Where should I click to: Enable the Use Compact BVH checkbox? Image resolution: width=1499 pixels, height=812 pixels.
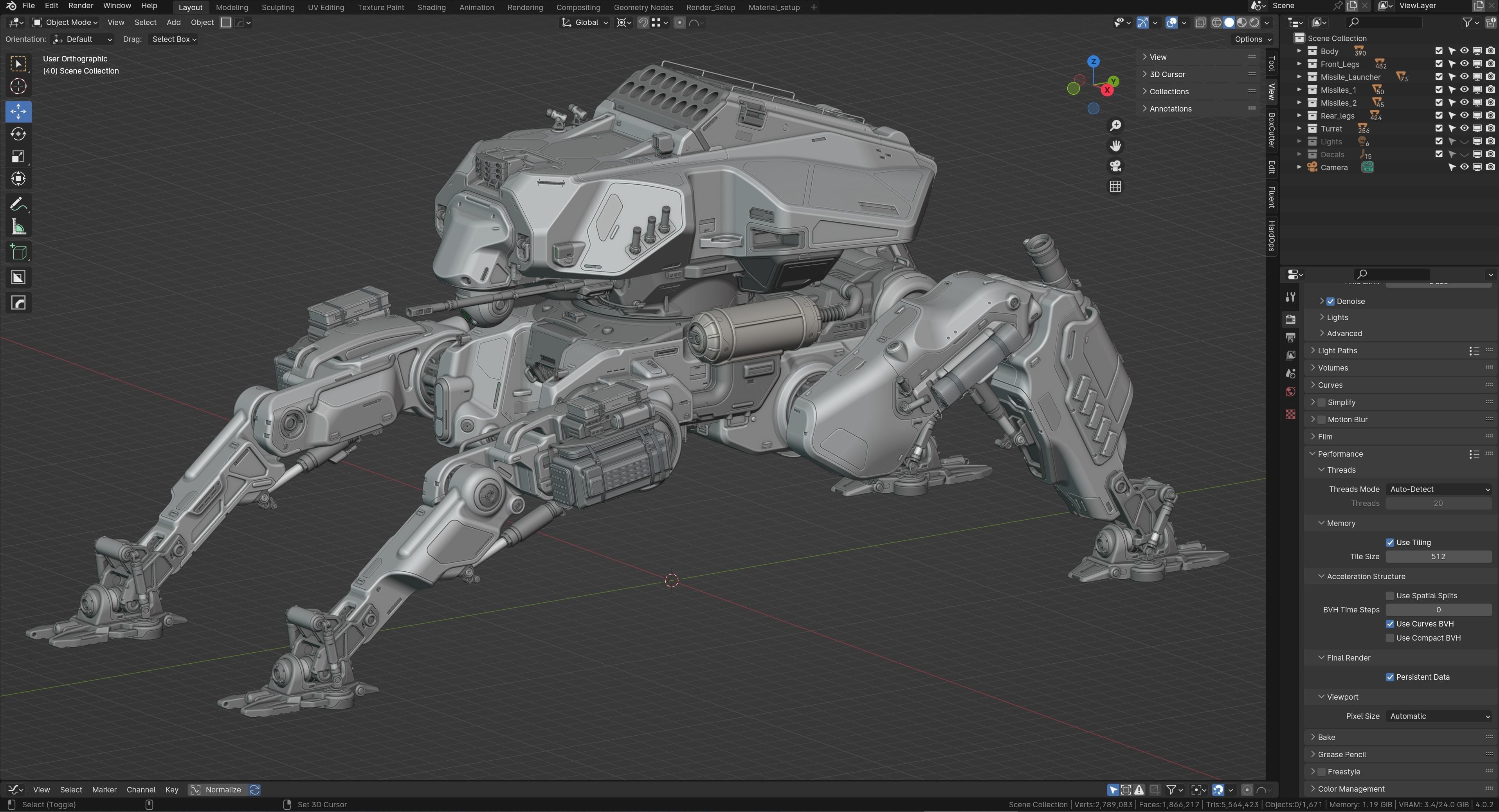pos(1389,638)
